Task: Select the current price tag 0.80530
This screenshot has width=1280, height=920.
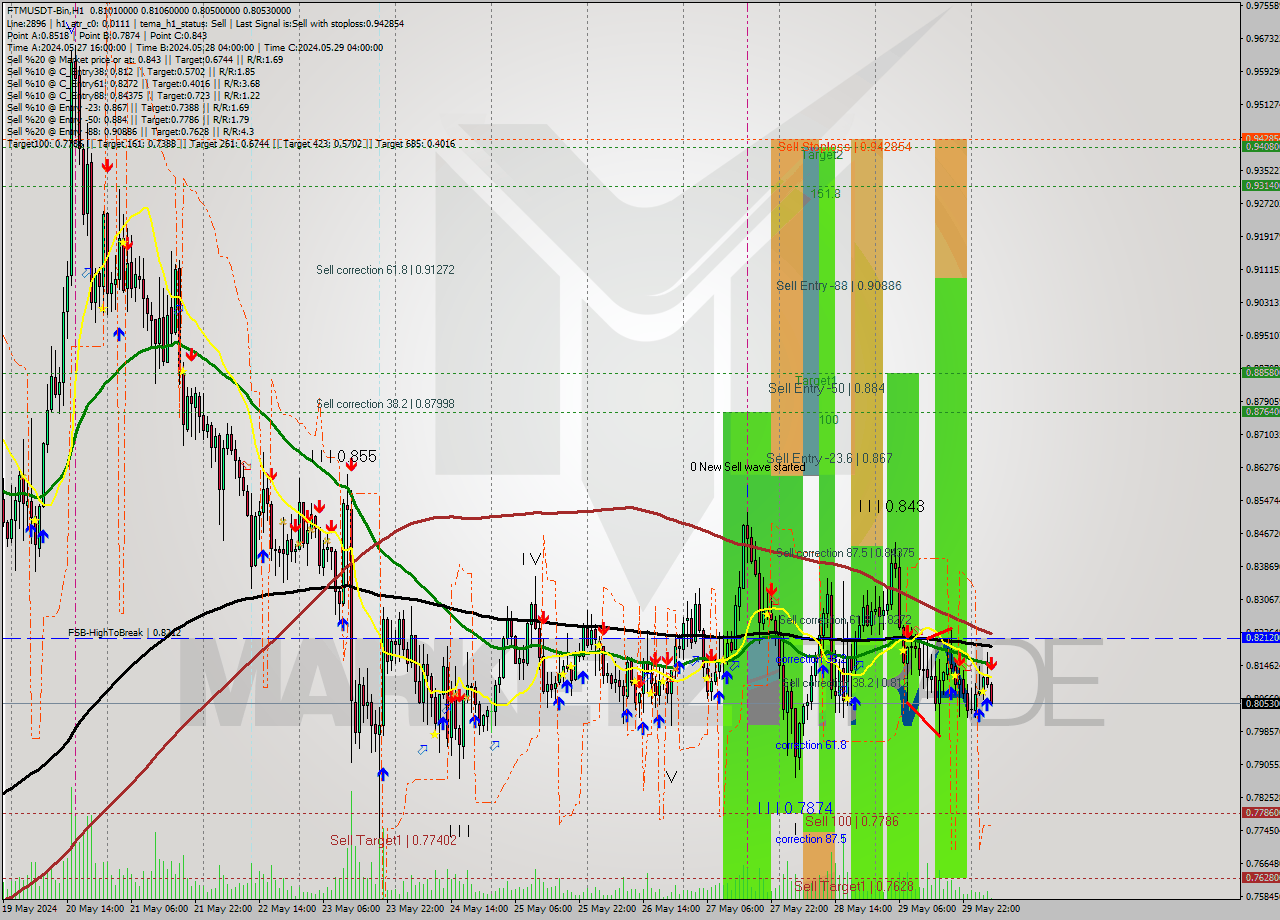Action: click(1260, 703)
